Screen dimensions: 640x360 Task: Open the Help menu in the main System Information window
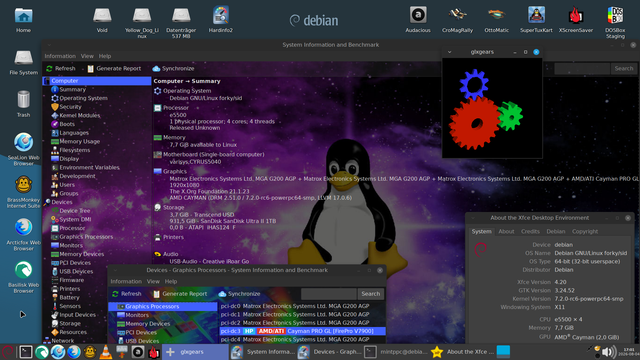pos(105,56)
